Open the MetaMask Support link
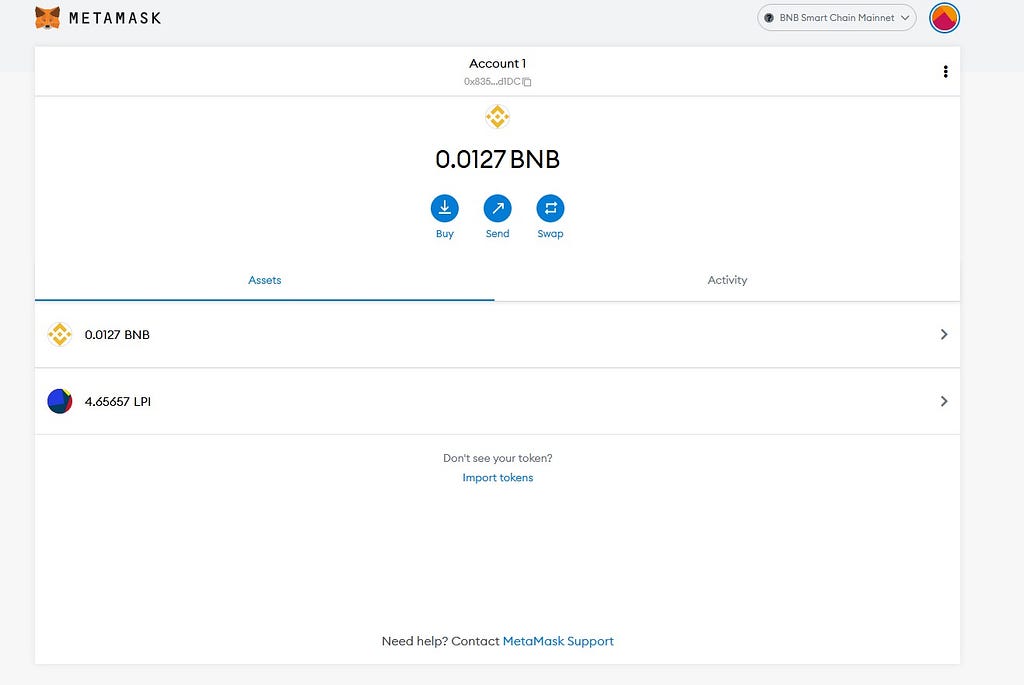Screen dimensions: 1024x685 (x=558, y=641)
